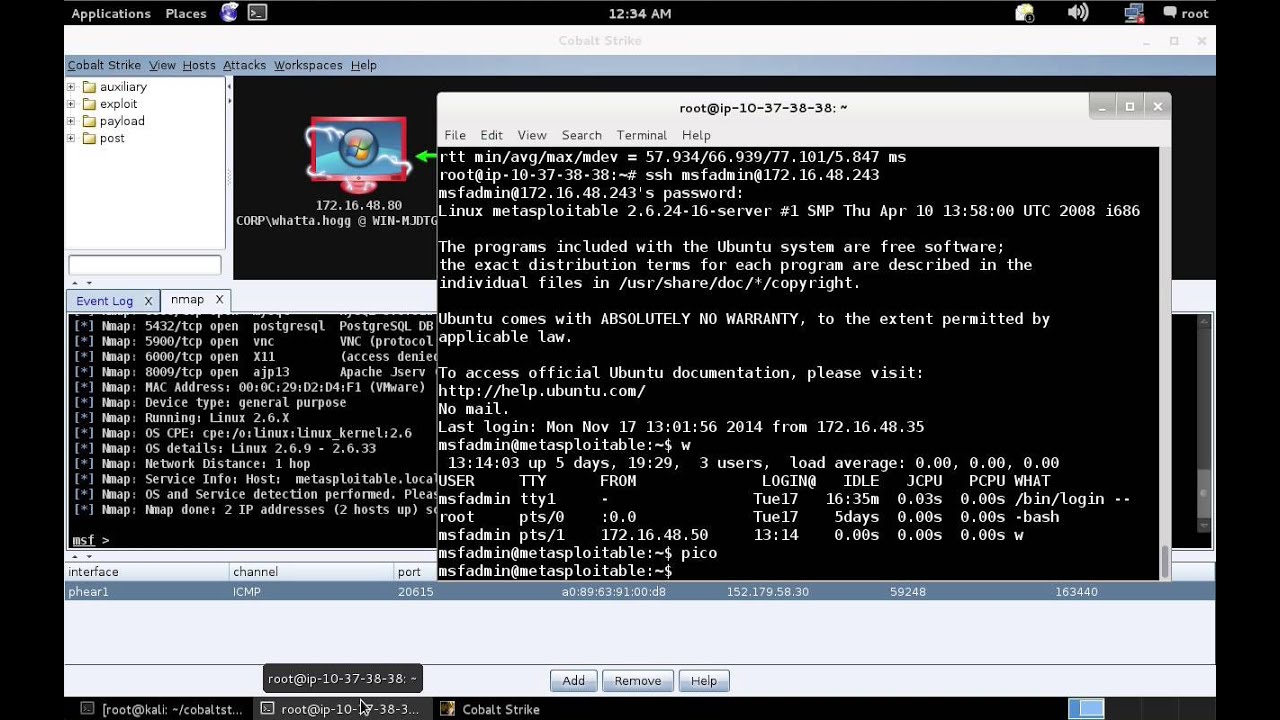Open the Iceweasel browser launcher icon
Viewport: 1280px width, 720px height.
tap(230, 13)
